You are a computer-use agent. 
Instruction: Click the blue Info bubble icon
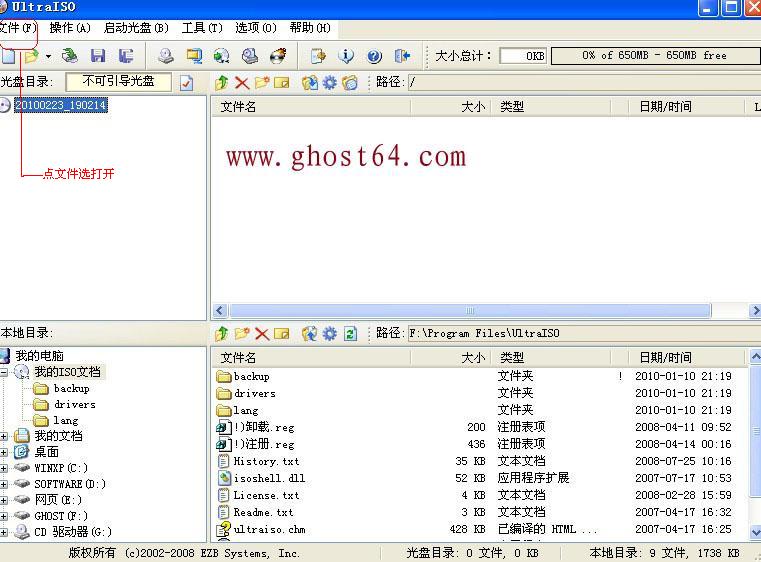pos(346,56)
